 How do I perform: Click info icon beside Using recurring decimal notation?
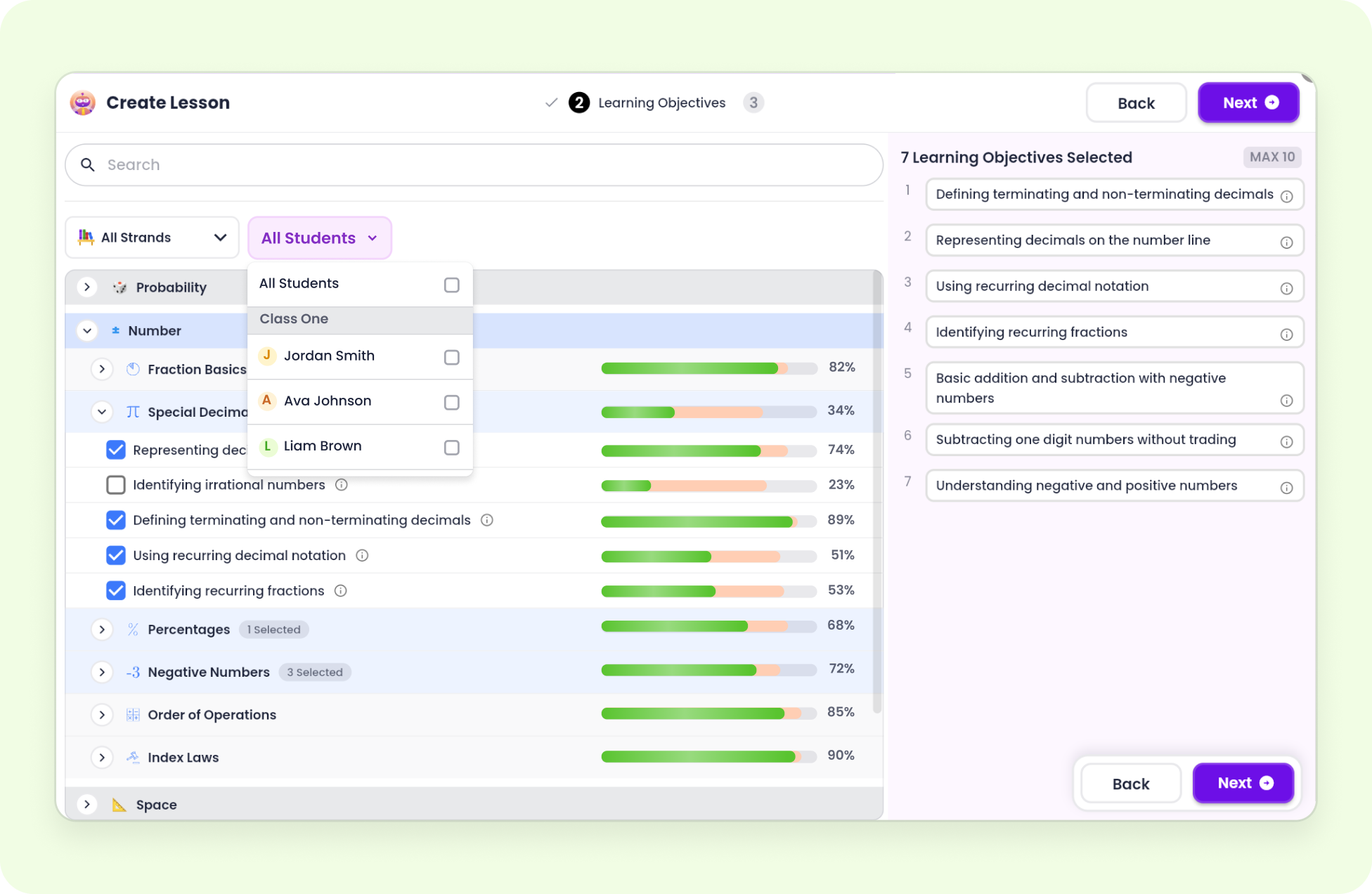pyautogui.click(x=362, y=555)
